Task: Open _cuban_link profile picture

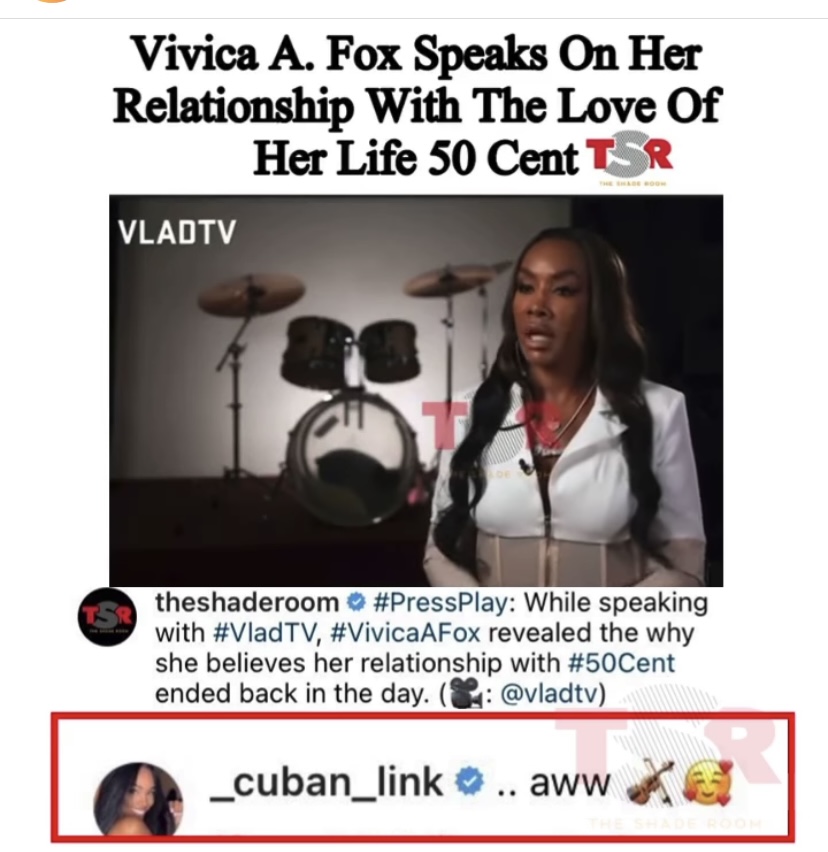Action: [138, 799]
